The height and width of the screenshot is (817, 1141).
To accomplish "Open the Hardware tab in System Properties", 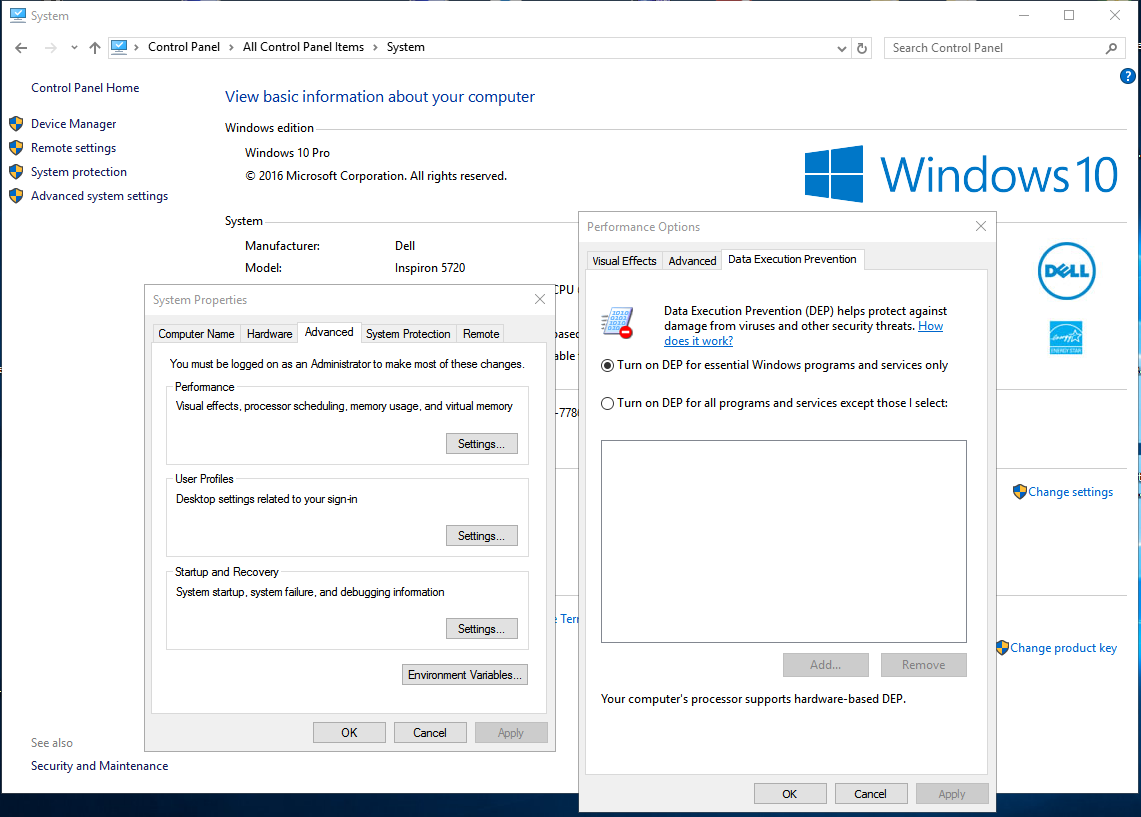I will pos(269,334).
